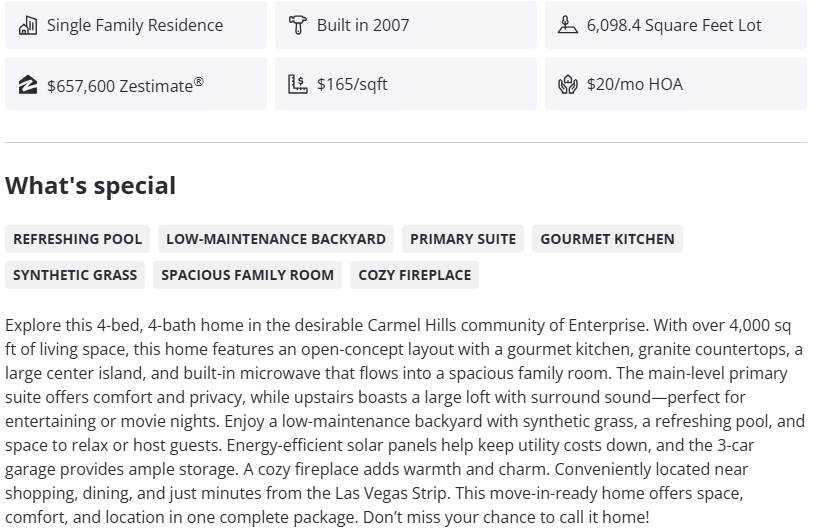Click the Single Family Residence building icon

(x=28, y=25)
